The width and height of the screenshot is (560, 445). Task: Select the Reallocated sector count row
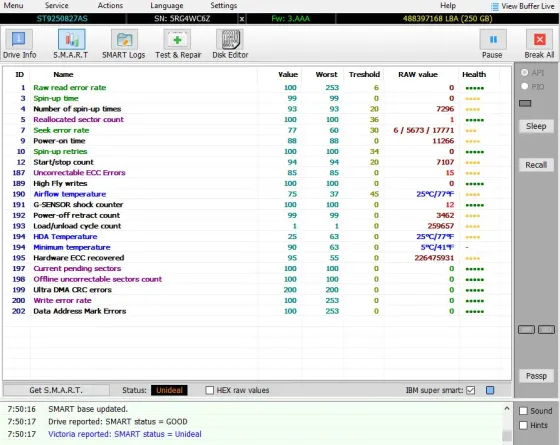257,119
